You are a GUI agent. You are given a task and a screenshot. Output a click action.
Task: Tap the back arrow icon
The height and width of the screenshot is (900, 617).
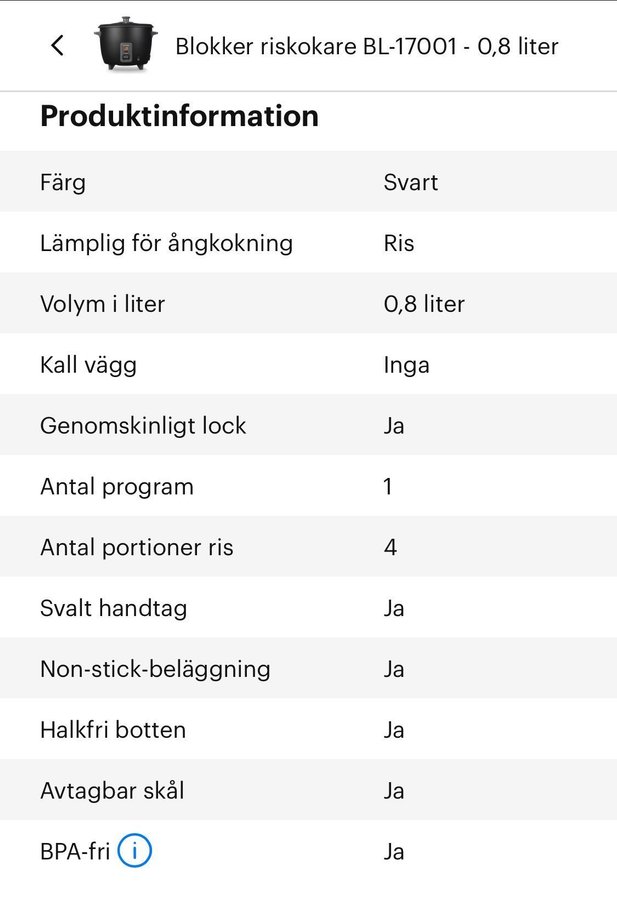[57, 45]
